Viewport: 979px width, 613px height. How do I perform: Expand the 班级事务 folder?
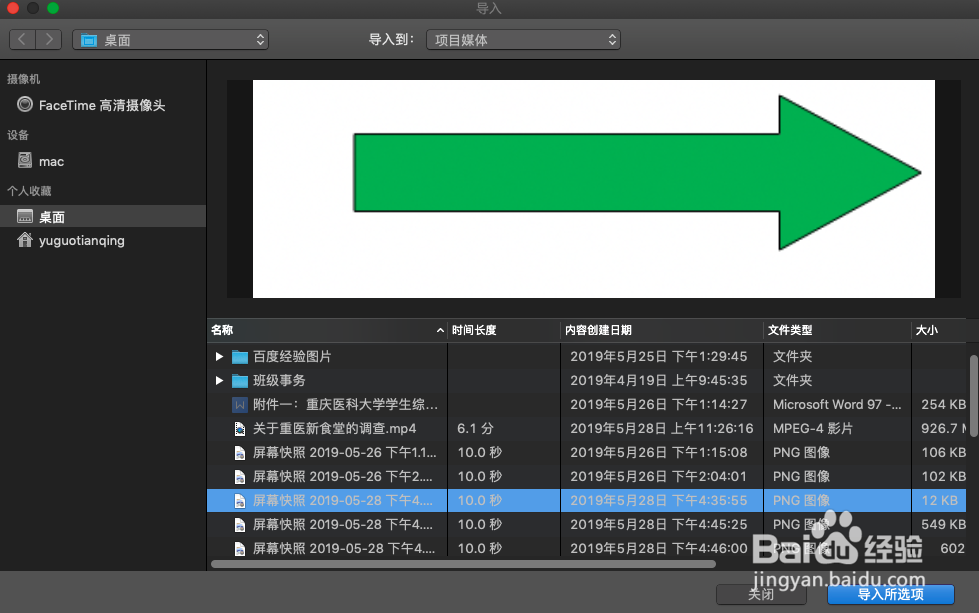pyautogui.click(x=220, y=380)
